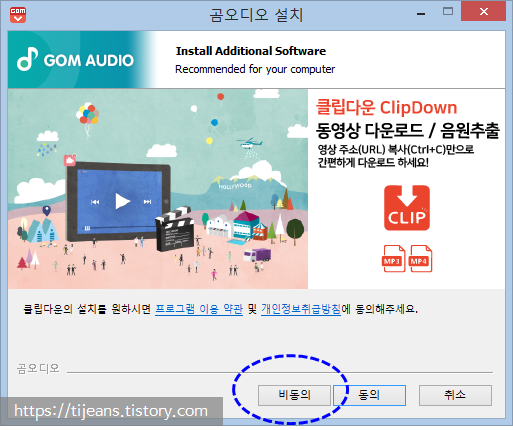Click the '동영상 다운로드 / 음원추출' text
The height and width of the screenshot is (430, 513).
pos(407,130)
